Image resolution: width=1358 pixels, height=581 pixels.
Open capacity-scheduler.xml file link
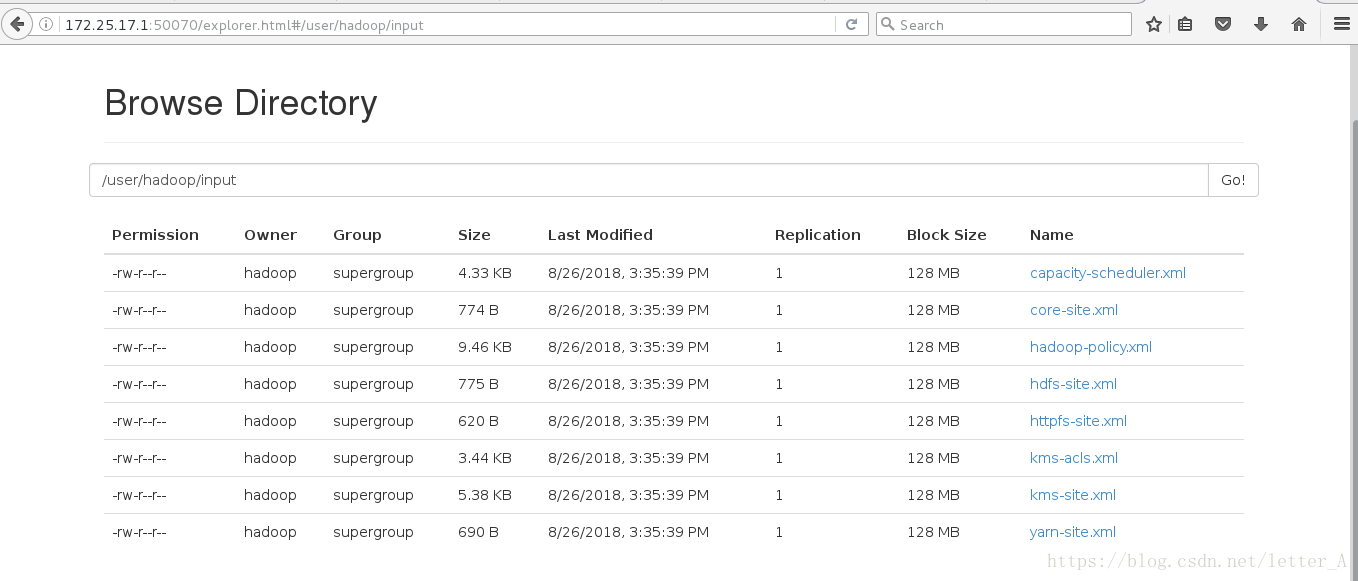pos(1108,273)
